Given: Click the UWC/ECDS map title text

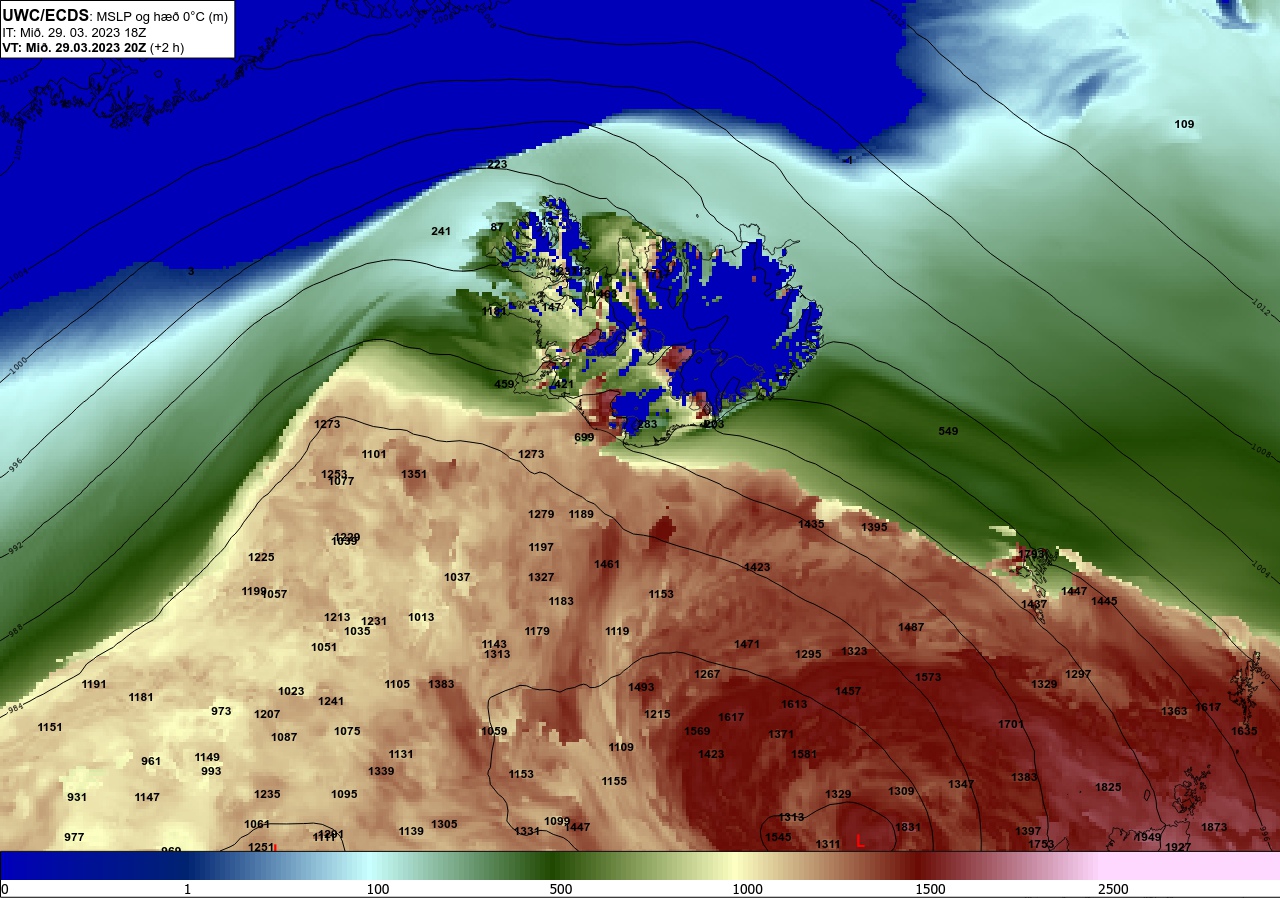Looking at the screenshot, I should [46, 16].
